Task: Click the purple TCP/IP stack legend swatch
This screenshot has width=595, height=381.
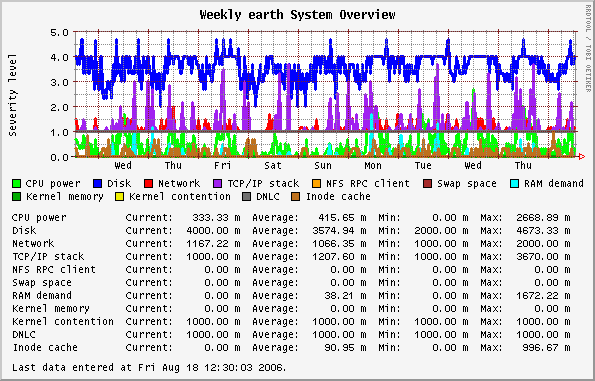Action: tap(218, 184)
